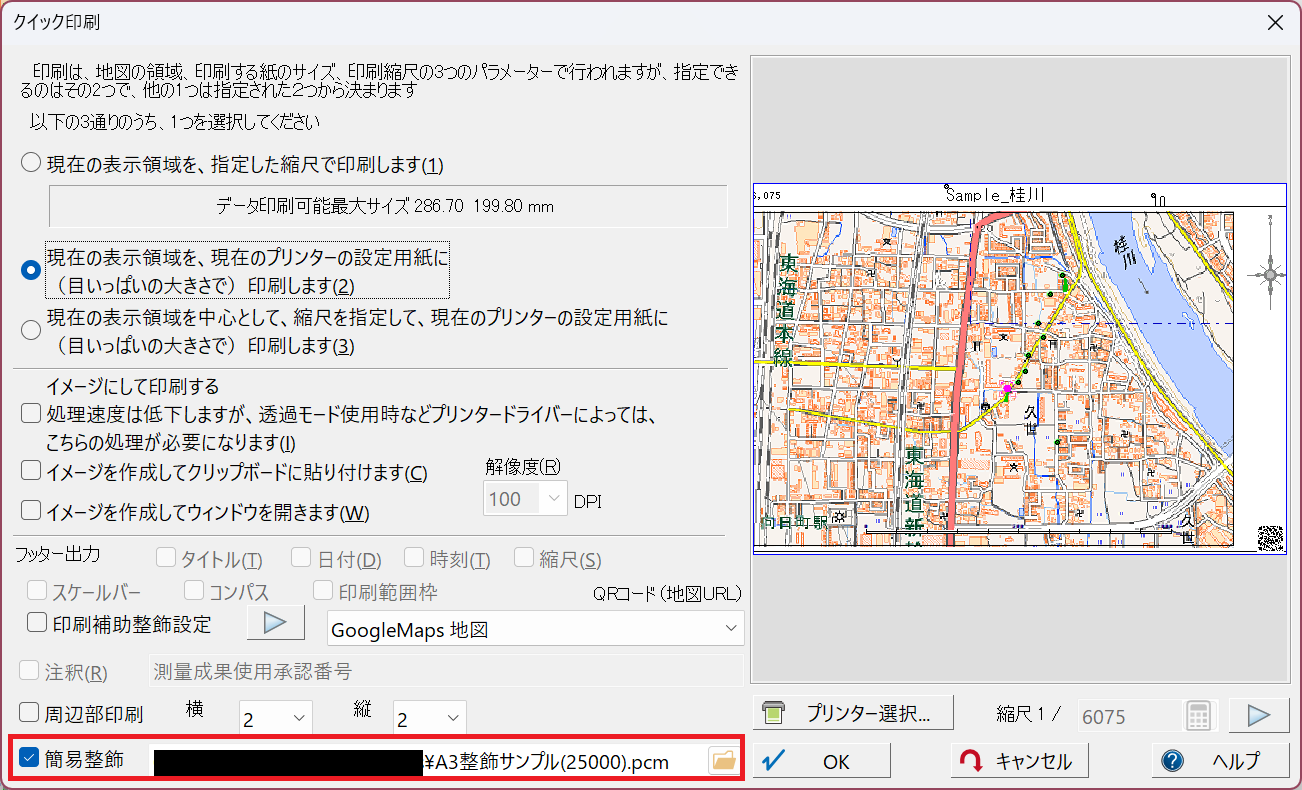Click the 測量成果使用承認番号 annotation field
The width and height of the screenshot is (1302, 790).
point(445,671)
